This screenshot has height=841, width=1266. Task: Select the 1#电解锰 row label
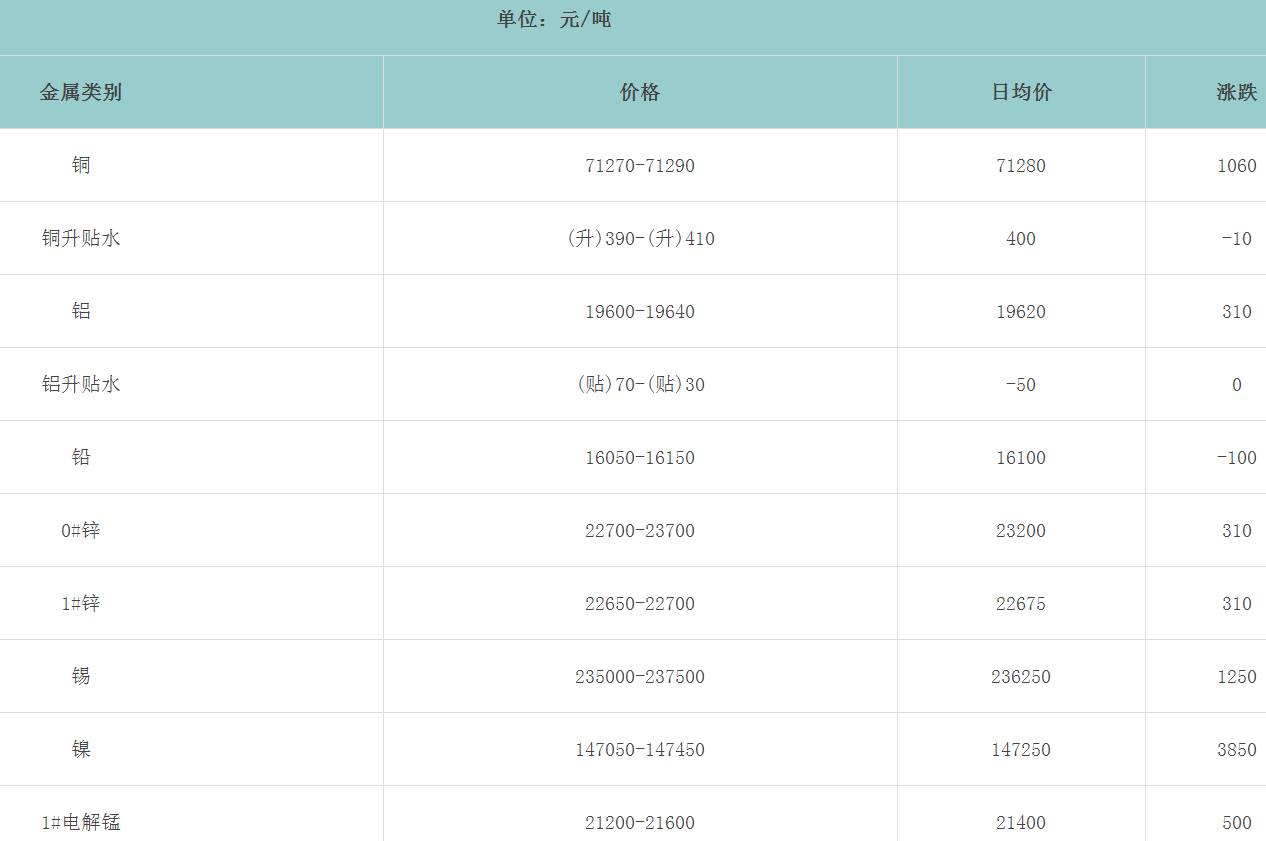coord(81,822)
